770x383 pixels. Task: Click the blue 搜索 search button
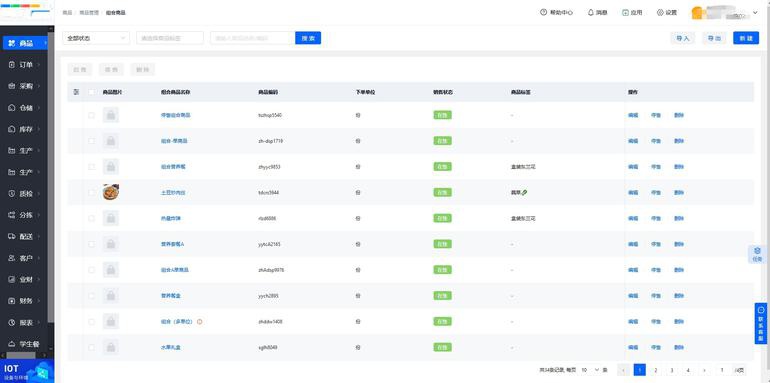(x=308, y=38)
